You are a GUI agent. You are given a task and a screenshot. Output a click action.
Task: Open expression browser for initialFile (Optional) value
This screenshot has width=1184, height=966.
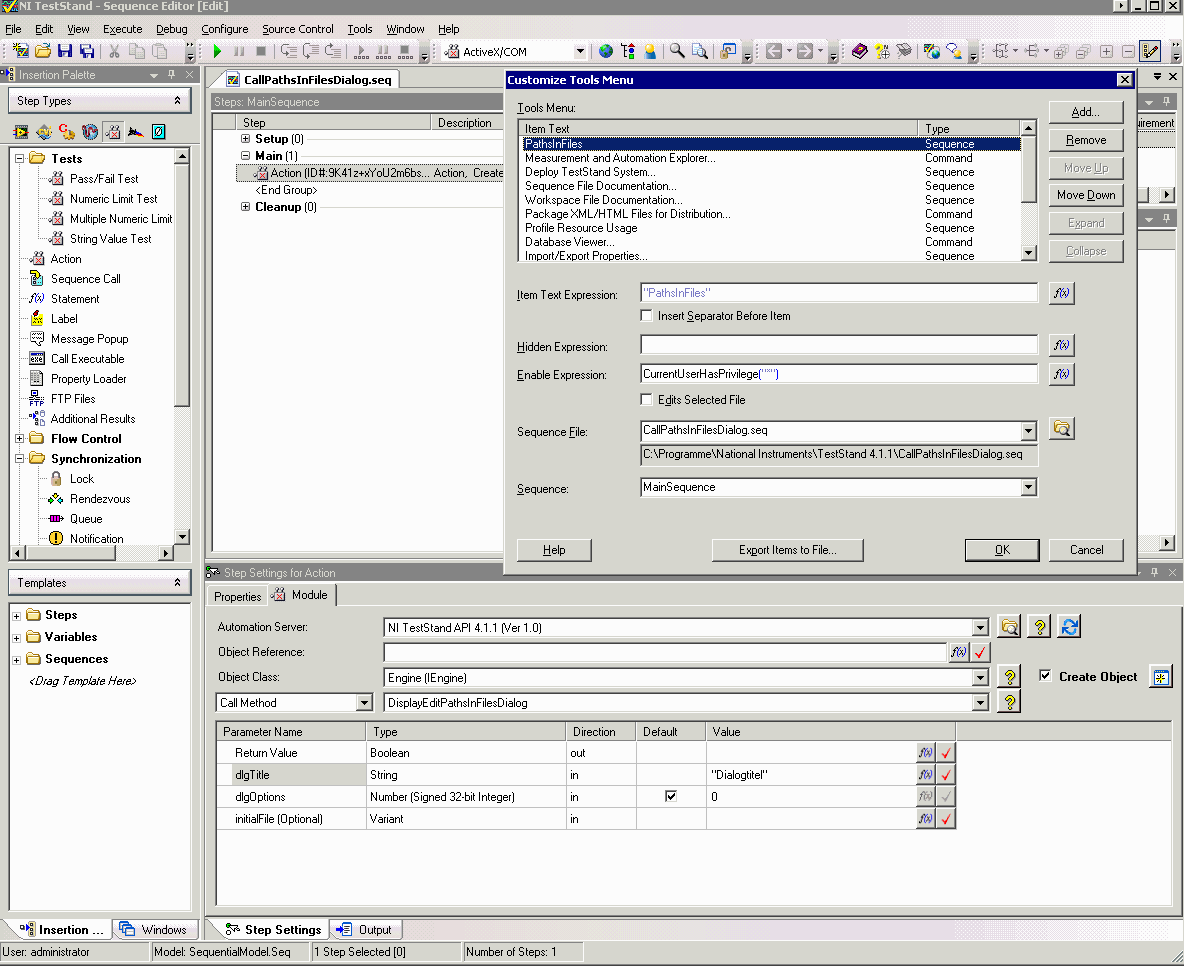pyautogui.click(x=926, y=819)
